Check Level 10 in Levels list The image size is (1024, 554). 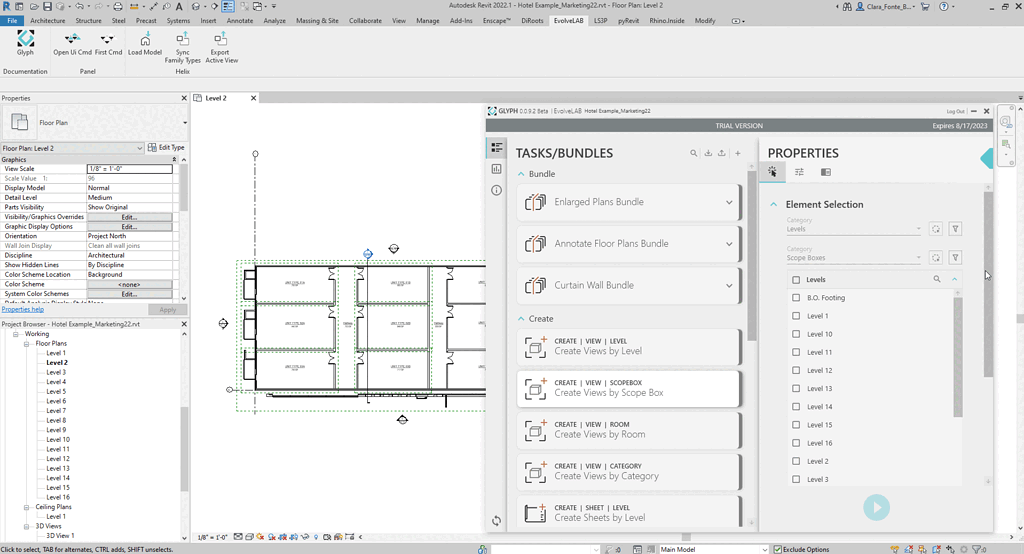(795, 334)
